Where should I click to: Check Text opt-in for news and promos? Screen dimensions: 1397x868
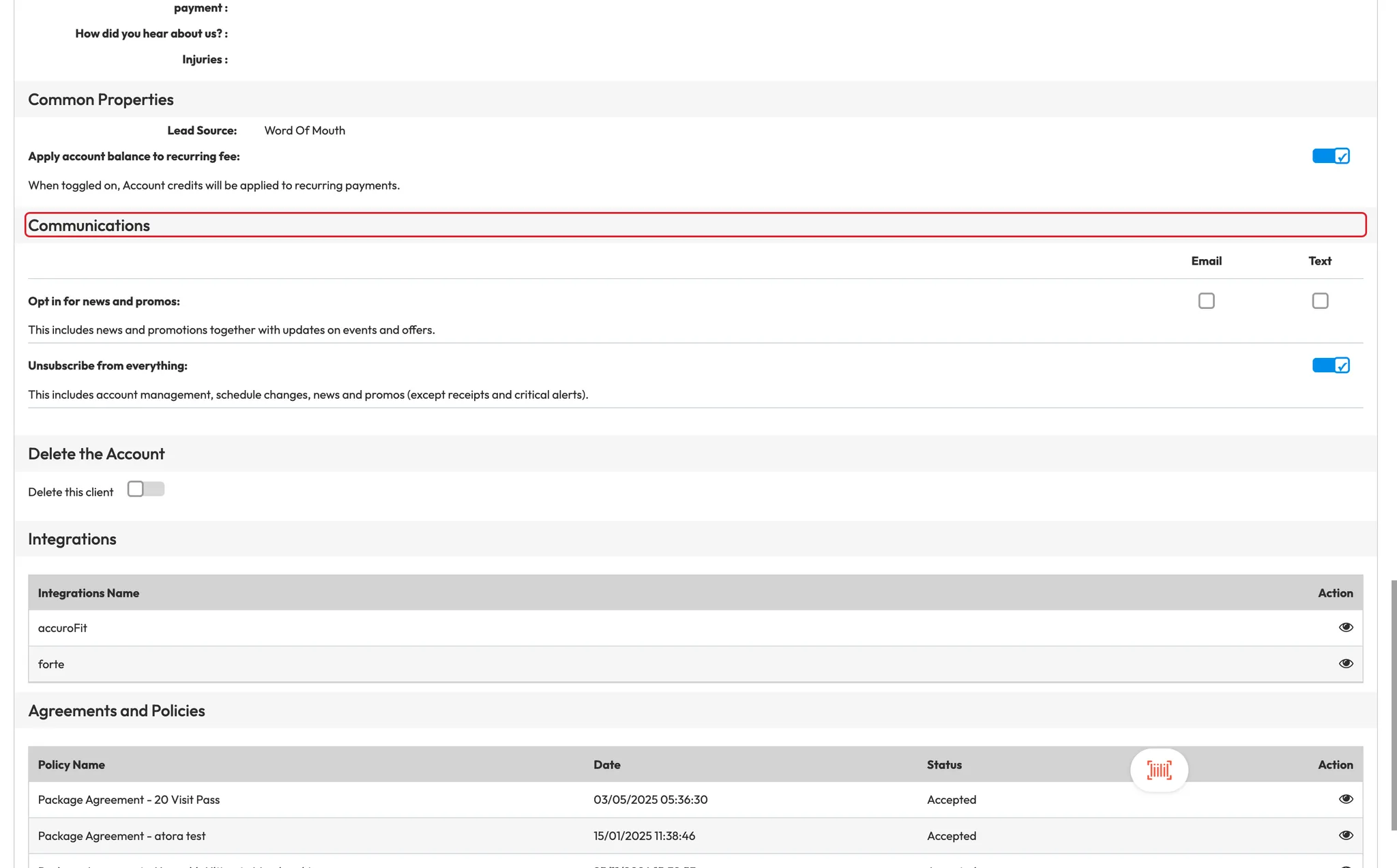(1320, 301)
